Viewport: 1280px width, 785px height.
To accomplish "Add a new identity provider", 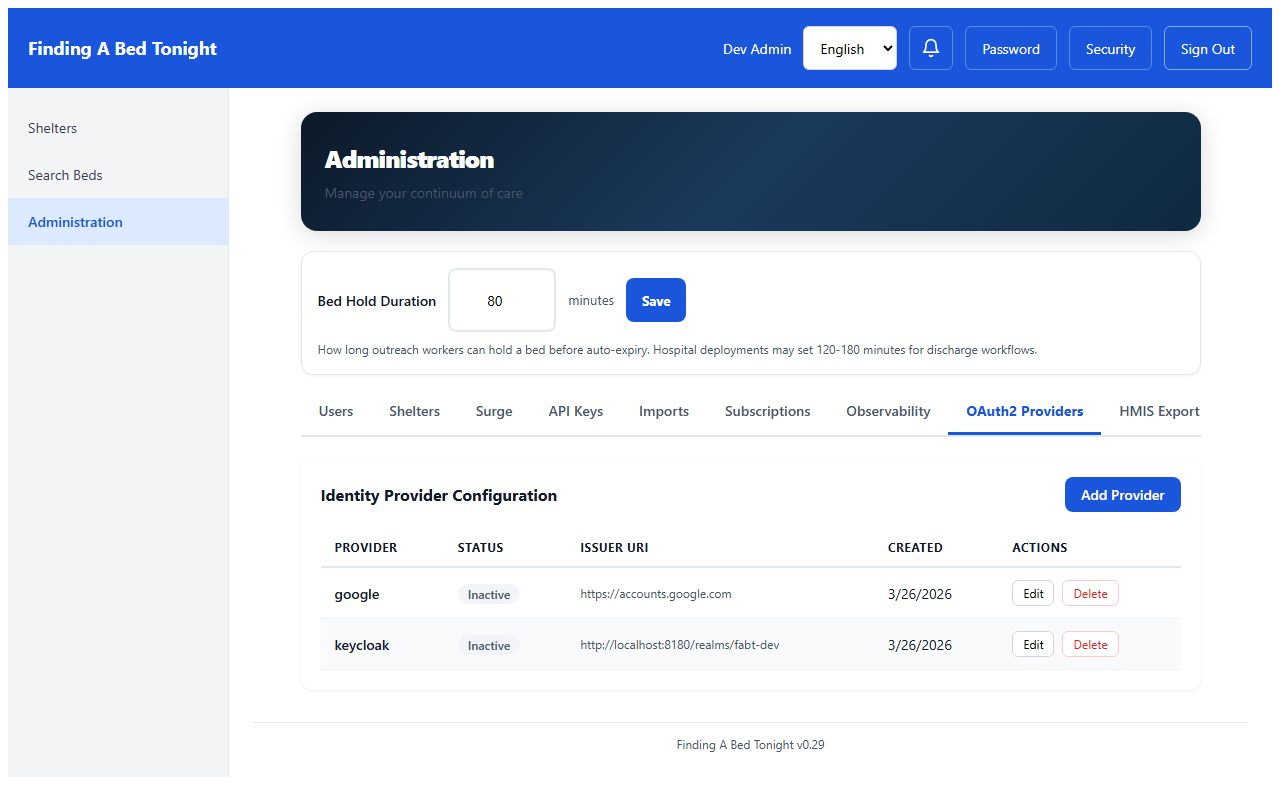I will pos(1122,494).
